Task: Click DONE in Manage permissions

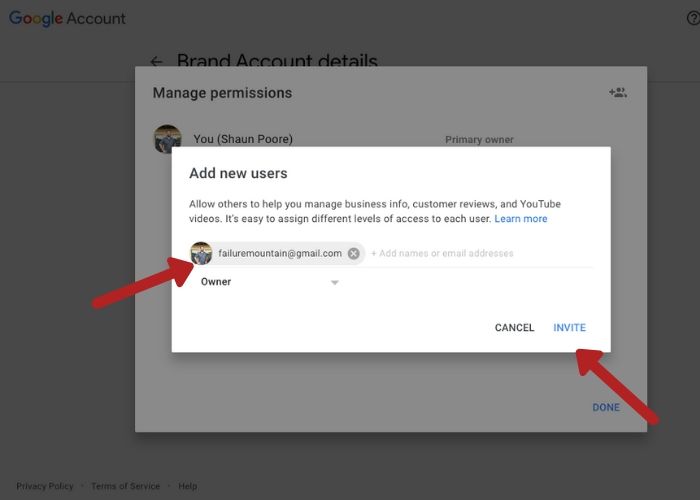Action: pos(606,407)
